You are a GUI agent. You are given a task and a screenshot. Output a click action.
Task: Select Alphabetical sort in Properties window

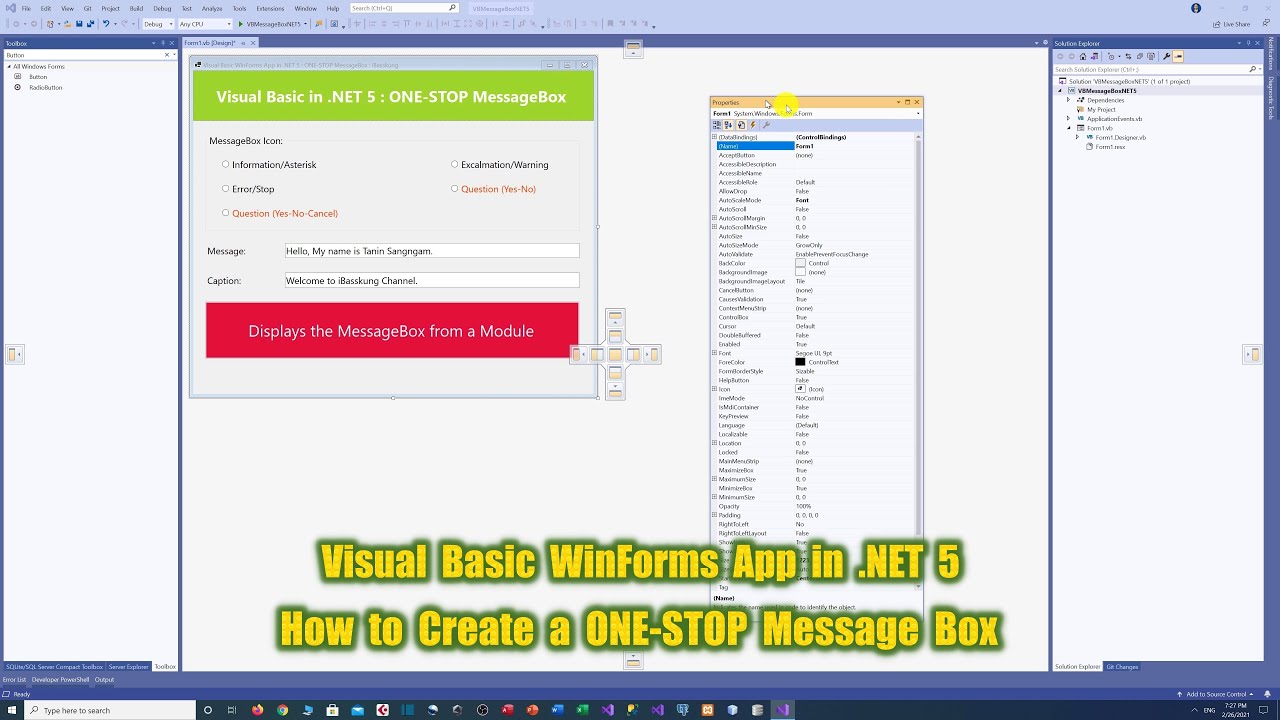[x=728, y=125]
